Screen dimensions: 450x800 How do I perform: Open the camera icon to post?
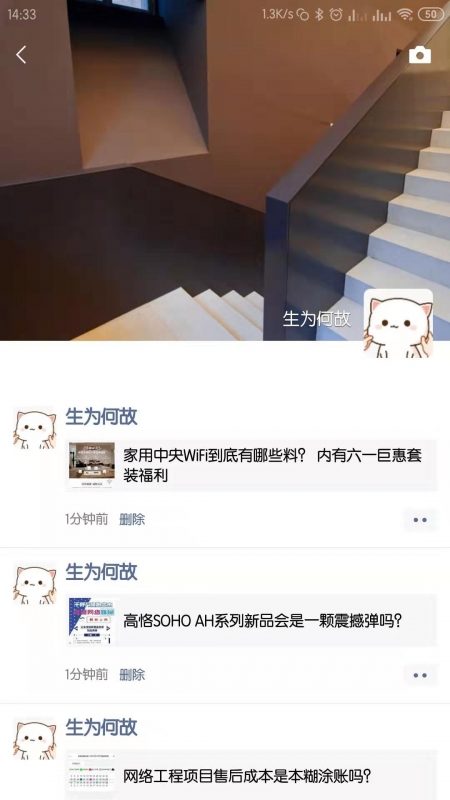tap(420, 55)
